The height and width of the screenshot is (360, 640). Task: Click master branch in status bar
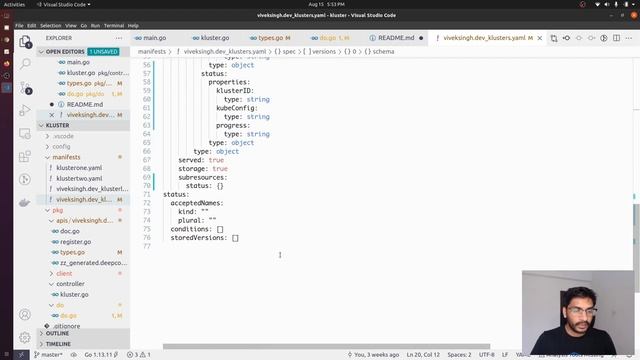[48, 355]
